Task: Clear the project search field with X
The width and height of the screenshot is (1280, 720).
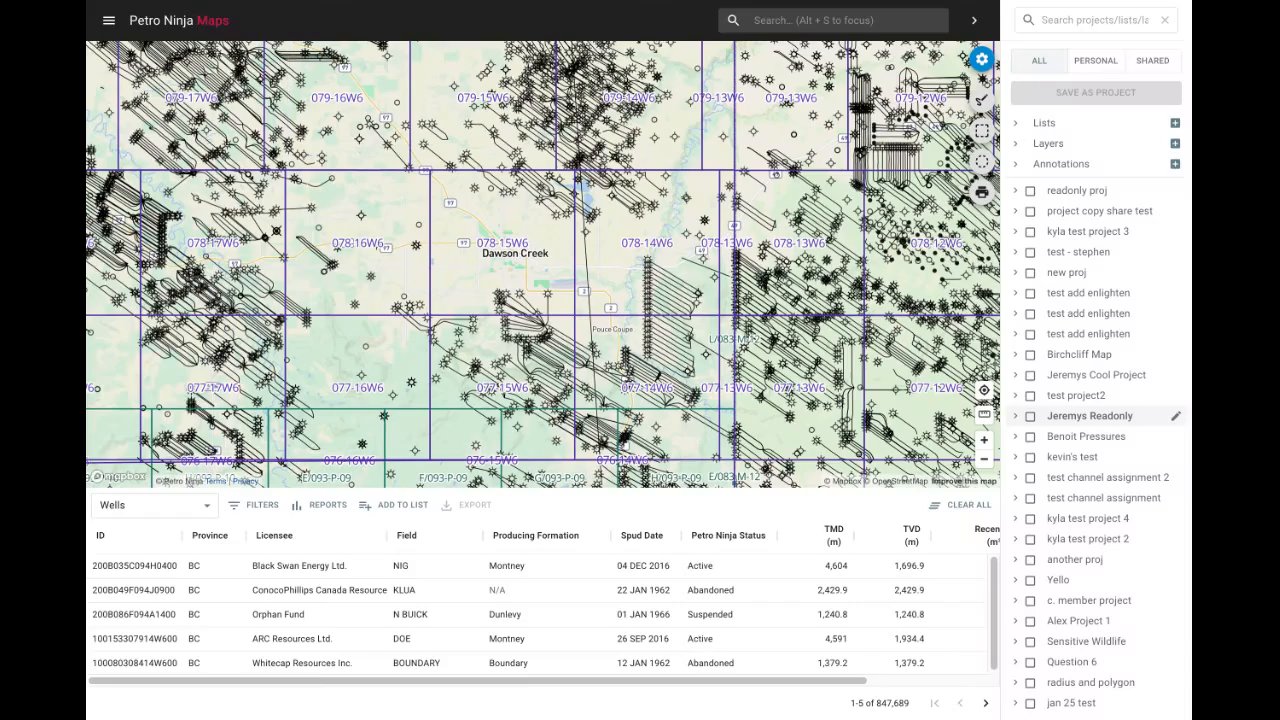Action: [1164, 20]
